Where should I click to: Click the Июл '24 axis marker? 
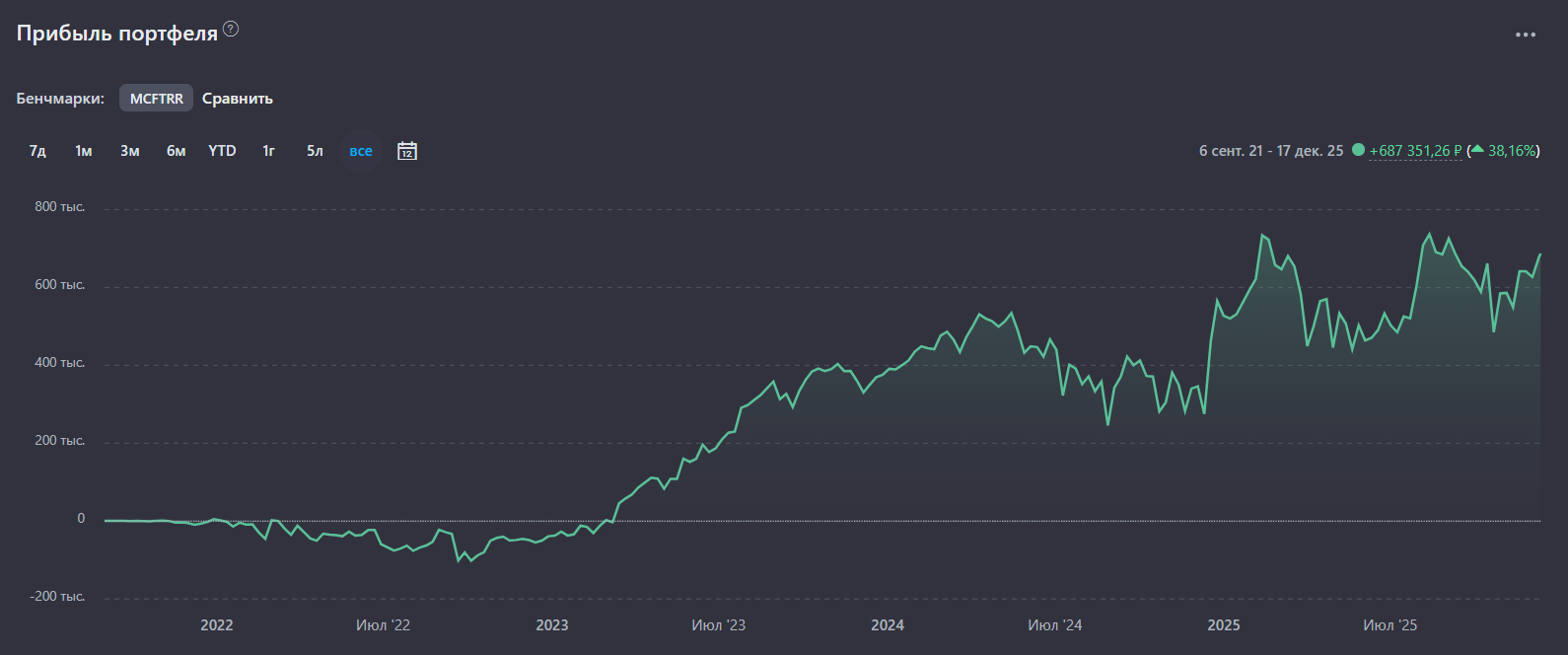click(1054, 625)
